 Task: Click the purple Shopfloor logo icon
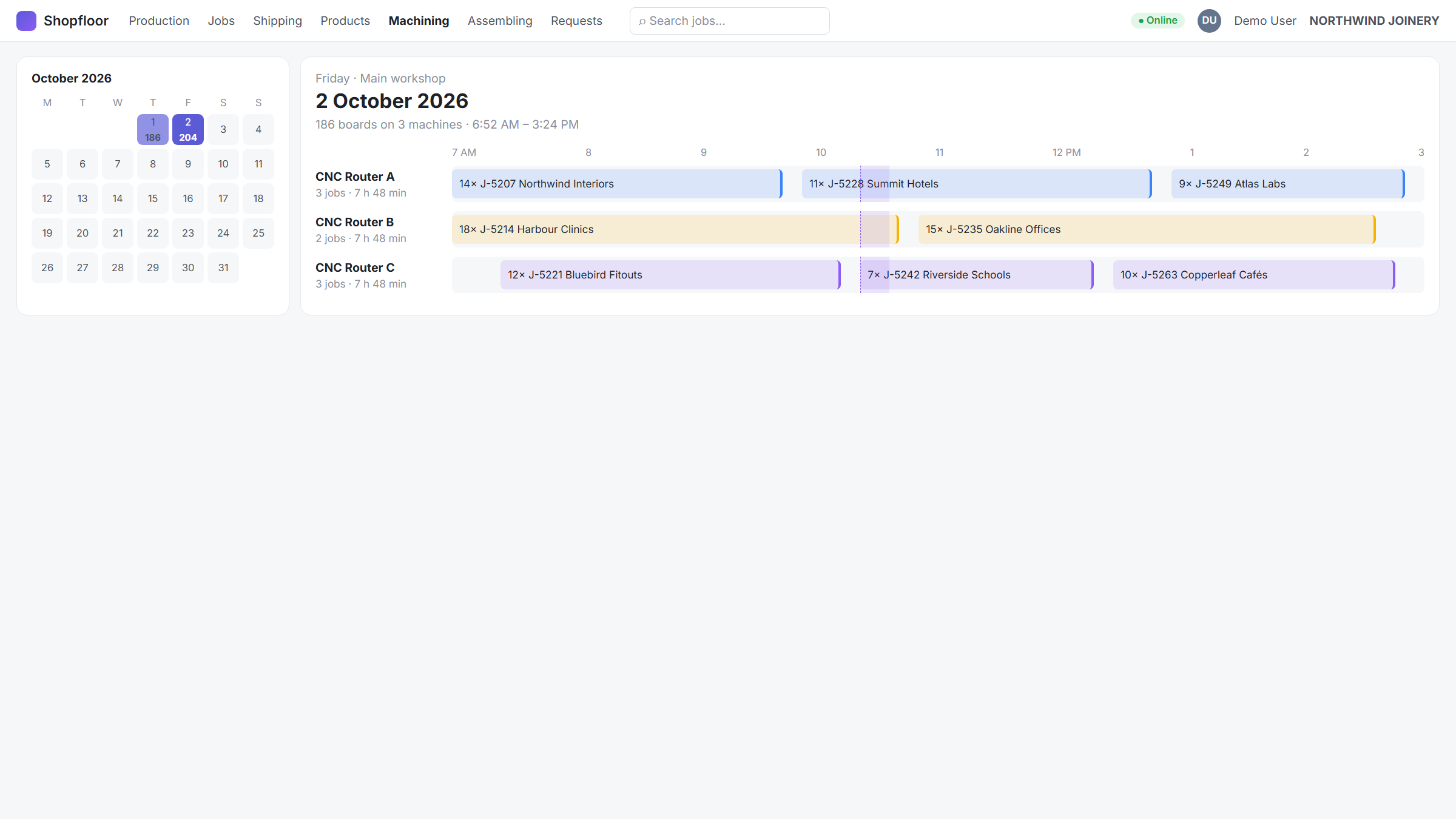click(26, 21)
